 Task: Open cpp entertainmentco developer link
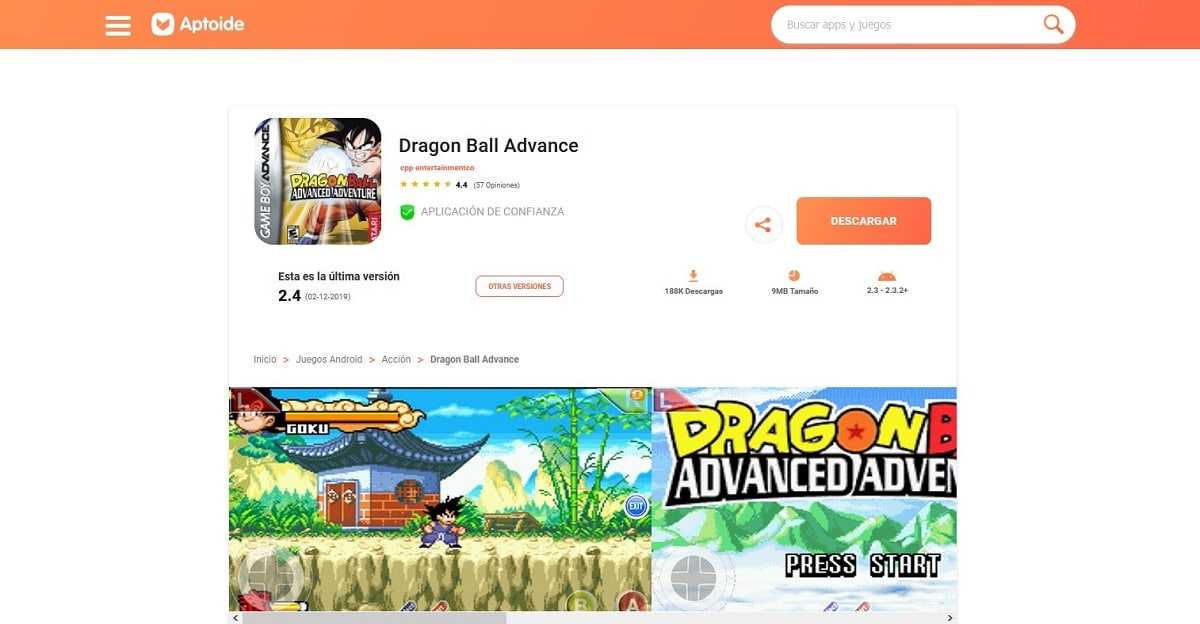pos(437,168)
